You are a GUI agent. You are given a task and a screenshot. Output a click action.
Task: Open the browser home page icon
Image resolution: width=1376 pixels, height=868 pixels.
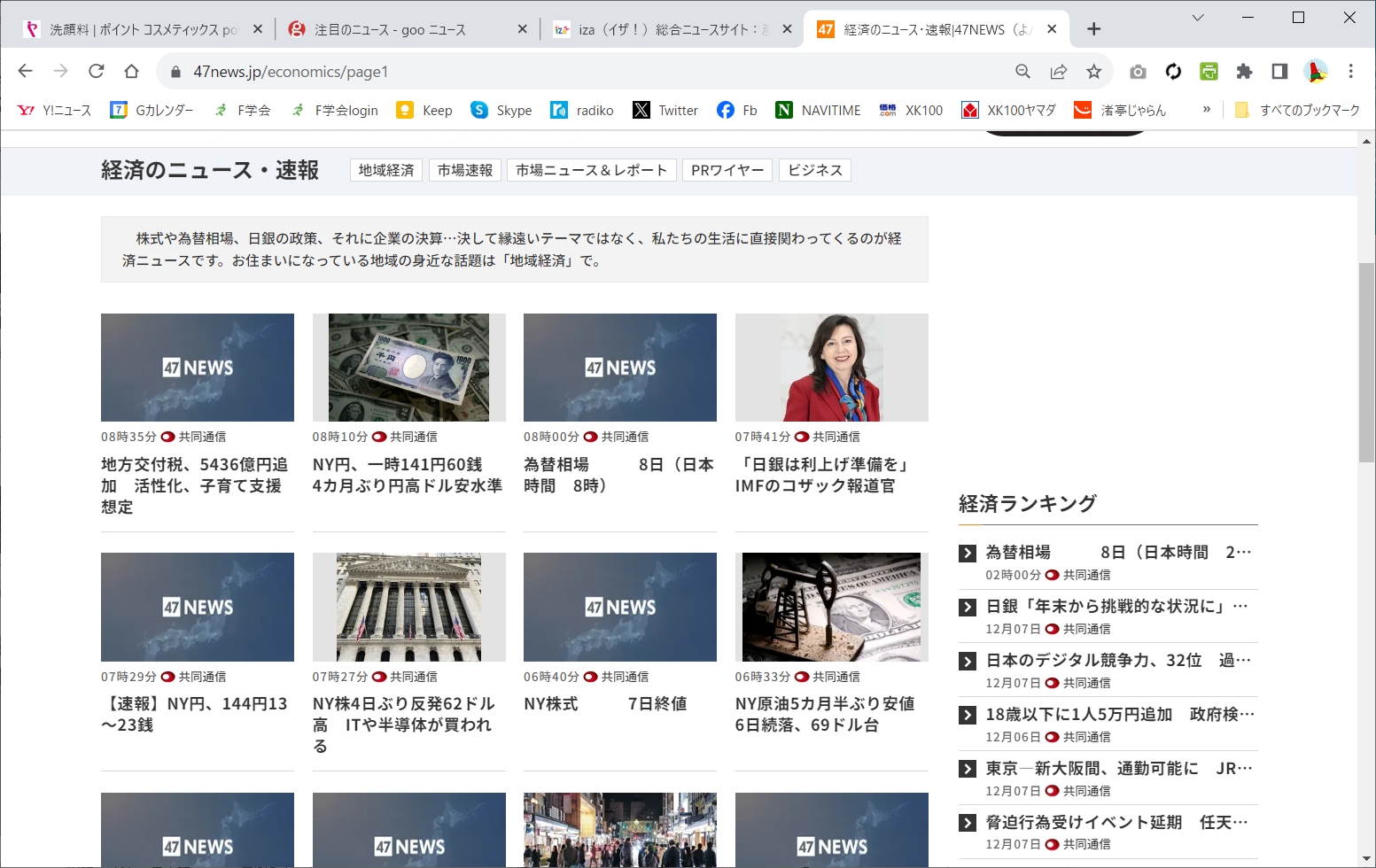(x=131, y=71)
